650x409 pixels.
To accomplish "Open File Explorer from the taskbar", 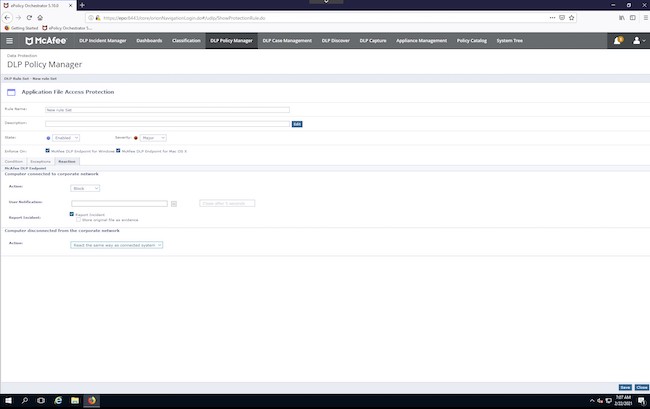I will 75,400.
